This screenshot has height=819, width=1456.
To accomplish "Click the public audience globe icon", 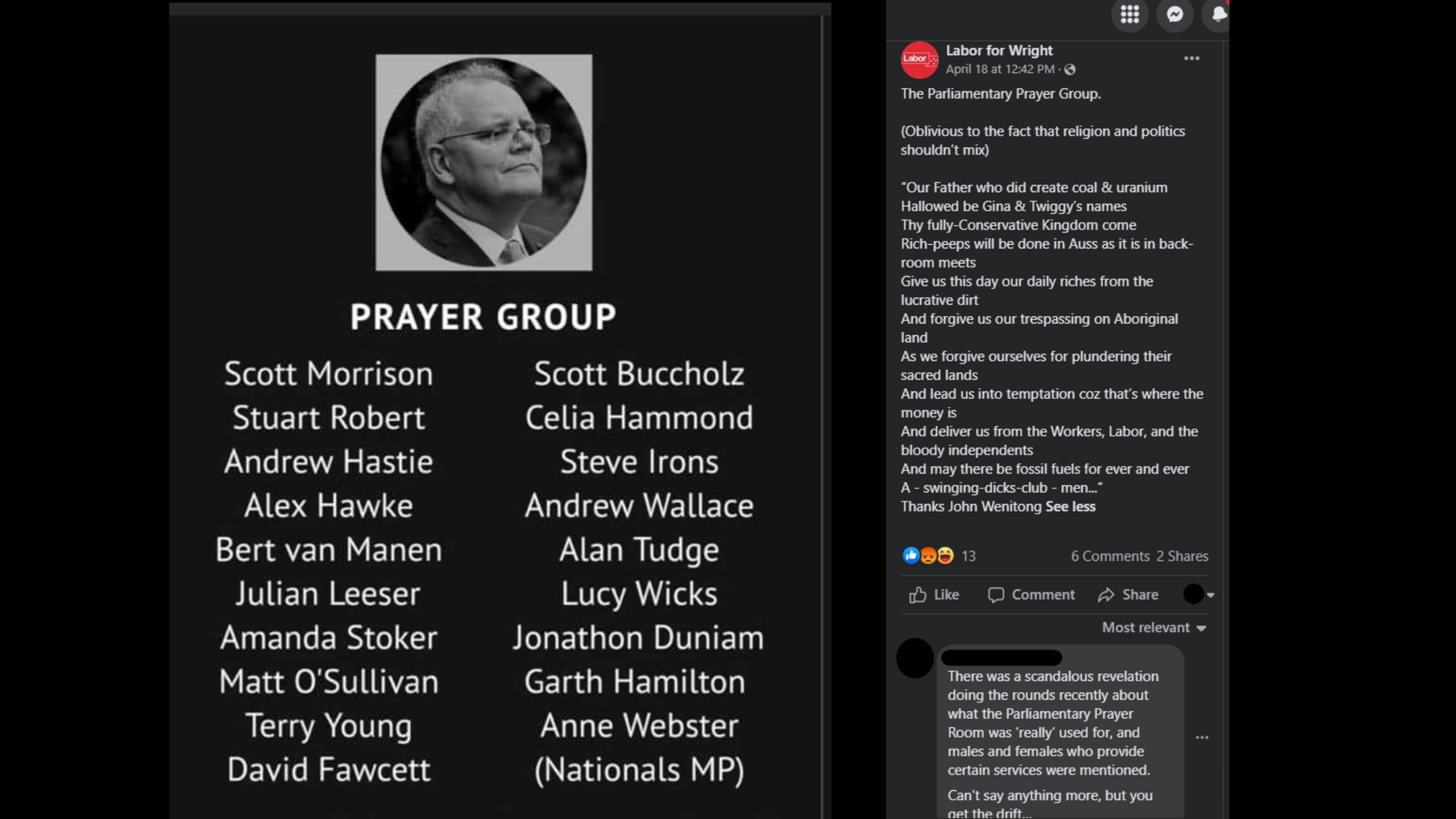I will pyautogui.click(x=1070, y=70).
